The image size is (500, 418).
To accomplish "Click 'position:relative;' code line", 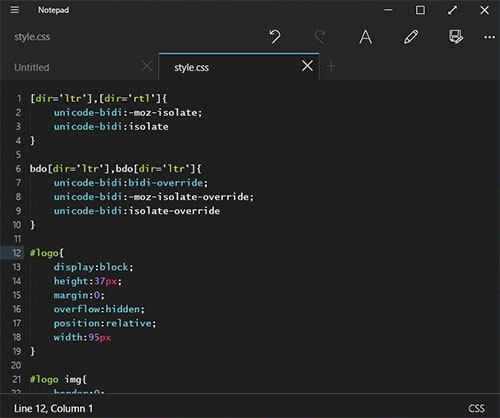I will (x=105, y=323).
